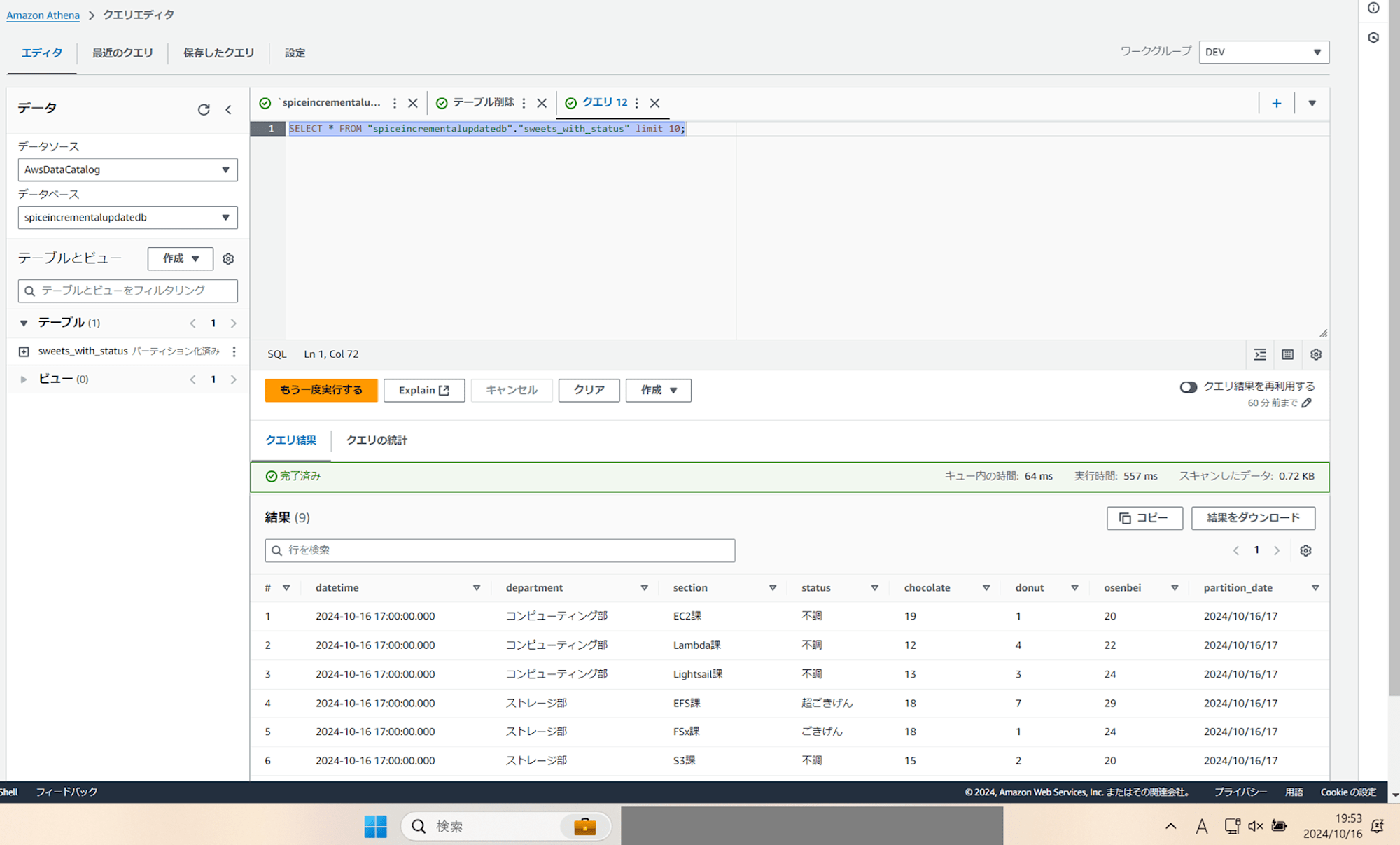Click the キャンセル button

[512, 390]
